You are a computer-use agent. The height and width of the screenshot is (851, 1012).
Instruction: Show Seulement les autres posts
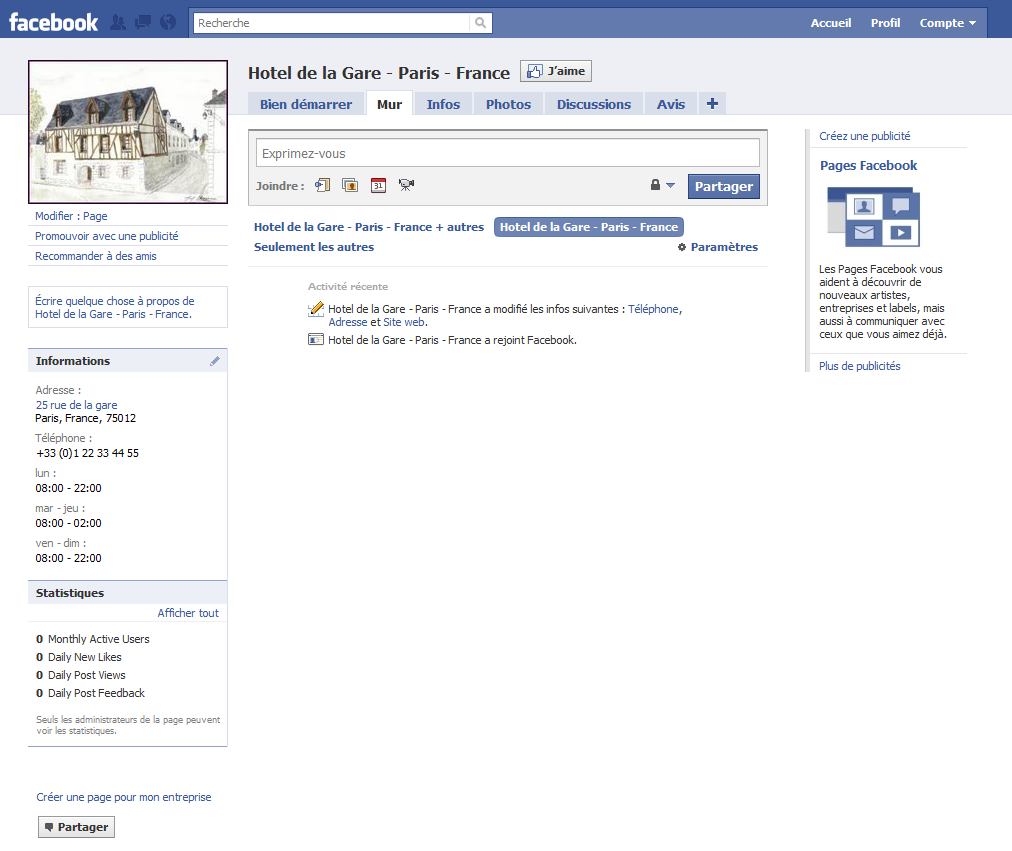tap(314, 247)
